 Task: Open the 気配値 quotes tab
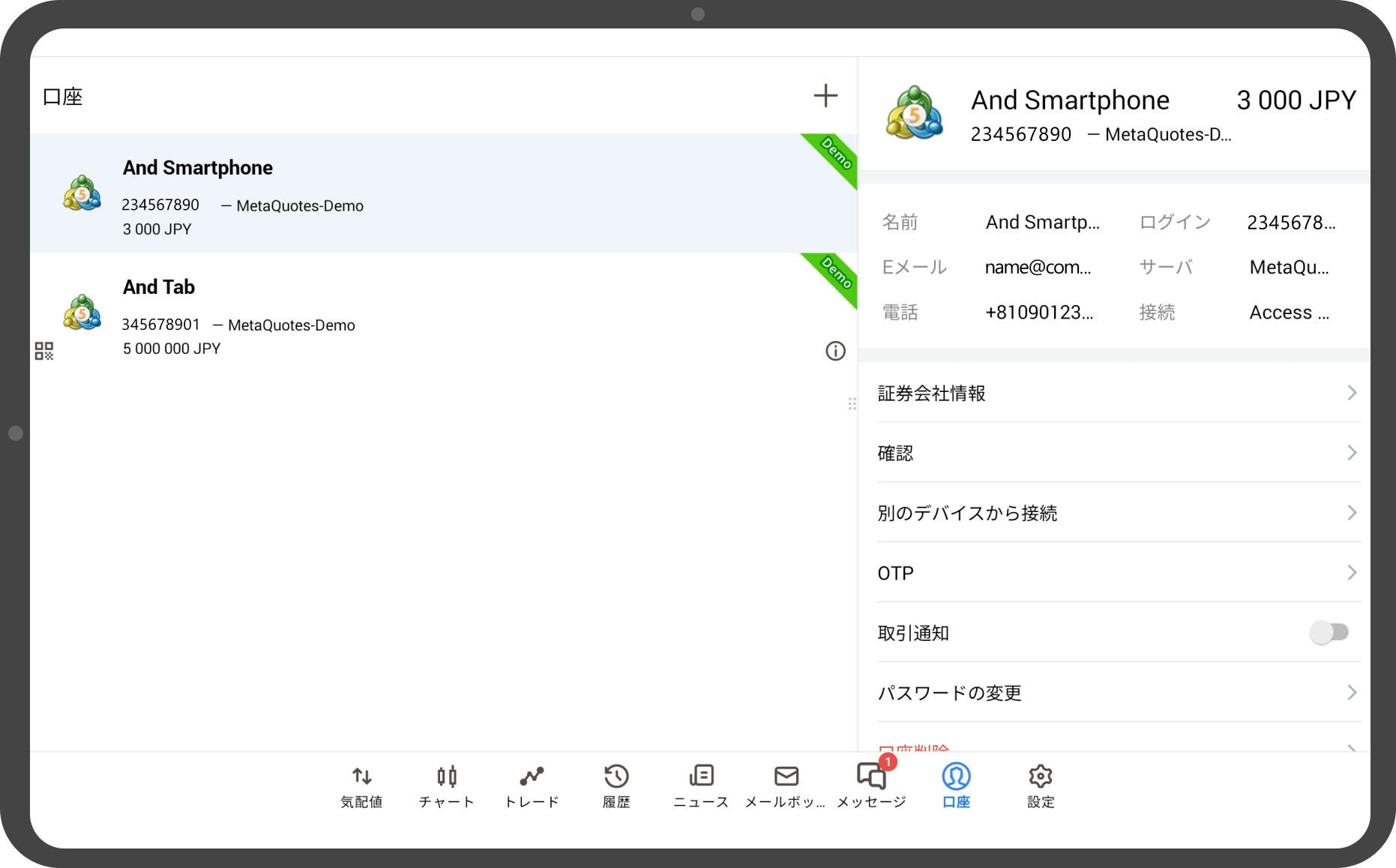coord(361,786)
